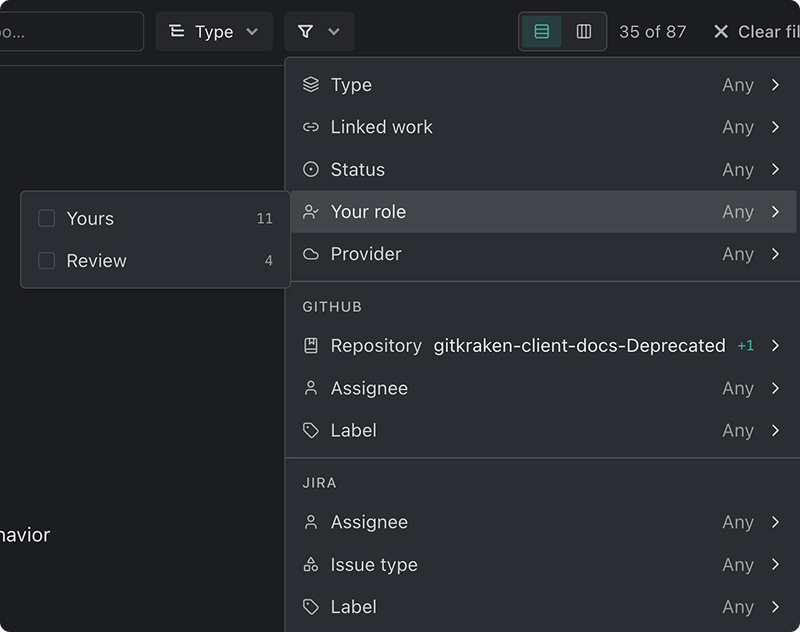Click the 35 of 87 count text
800x632 pixels.
pyautogui.click(x=652, y=32)
